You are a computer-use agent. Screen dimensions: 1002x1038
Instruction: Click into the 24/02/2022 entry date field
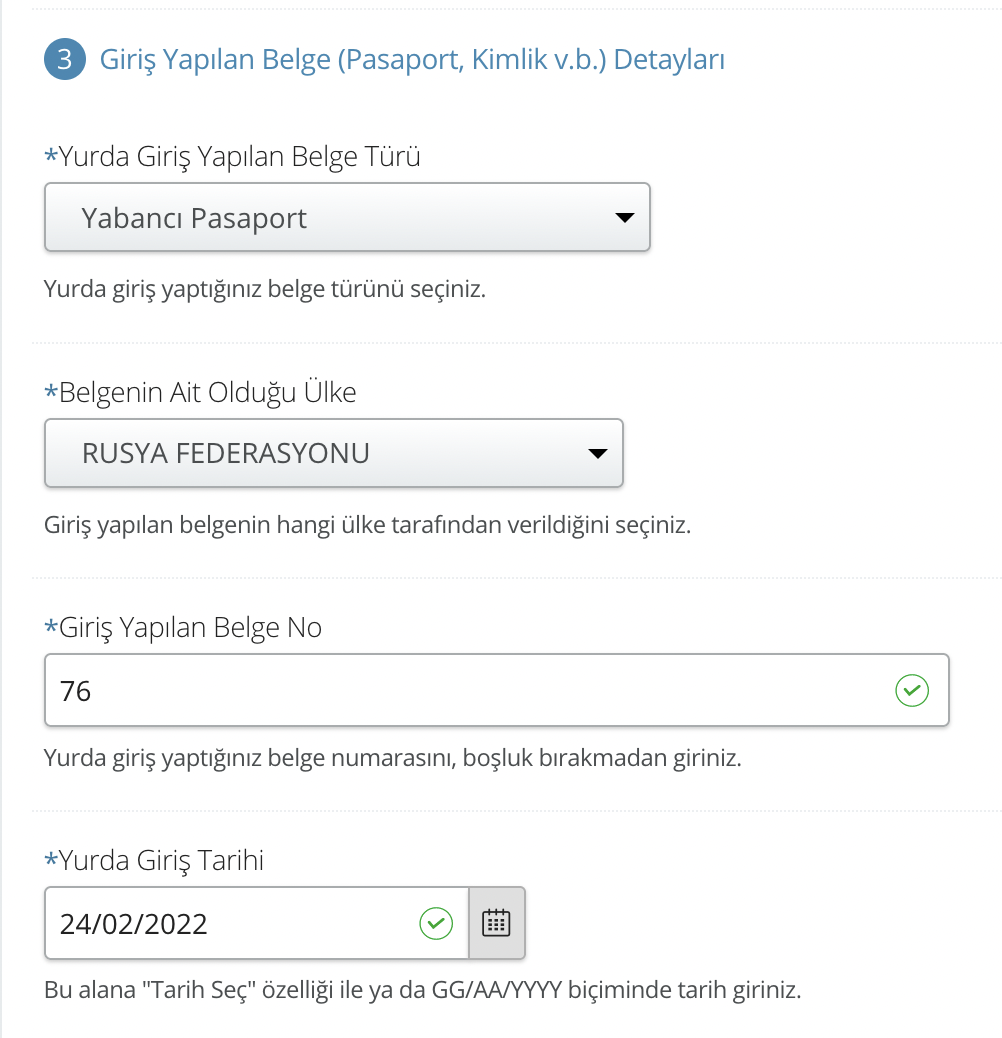point(230,923)
